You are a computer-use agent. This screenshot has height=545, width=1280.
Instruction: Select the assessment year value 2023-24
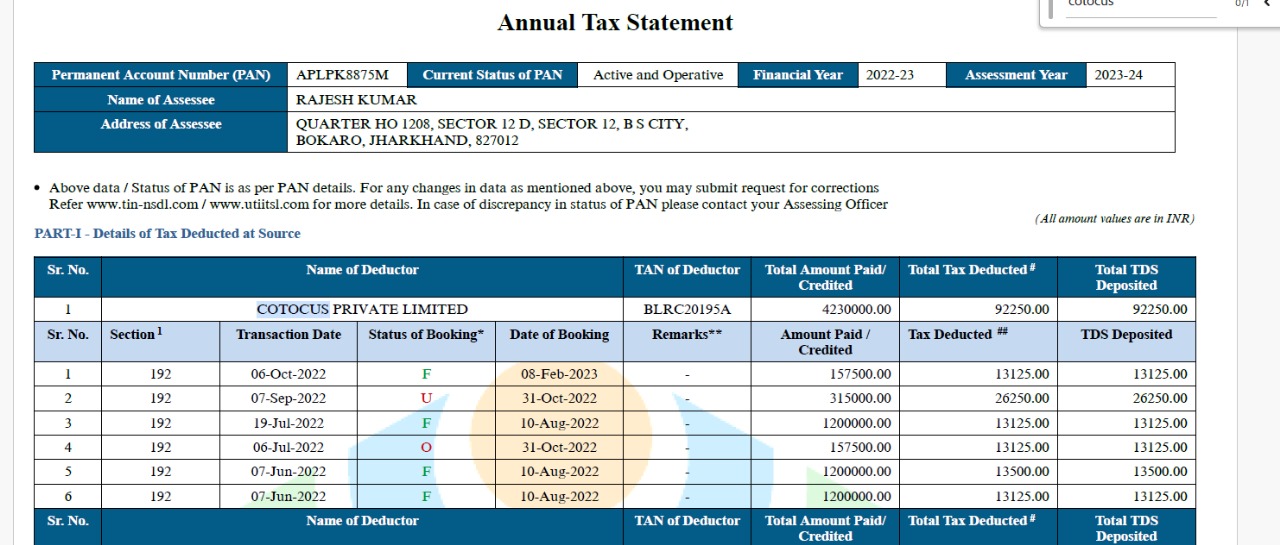[x=1119, y=75]
